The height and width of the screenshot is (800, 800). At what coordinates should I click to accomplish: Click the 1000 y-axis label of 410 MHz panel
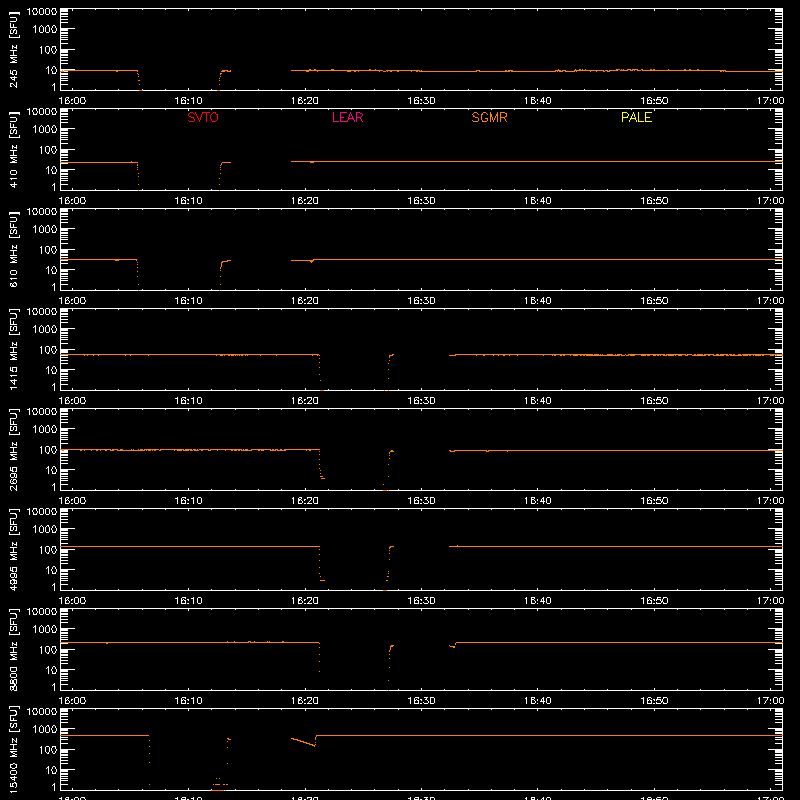pyautogui.click(x=45, y=130)
